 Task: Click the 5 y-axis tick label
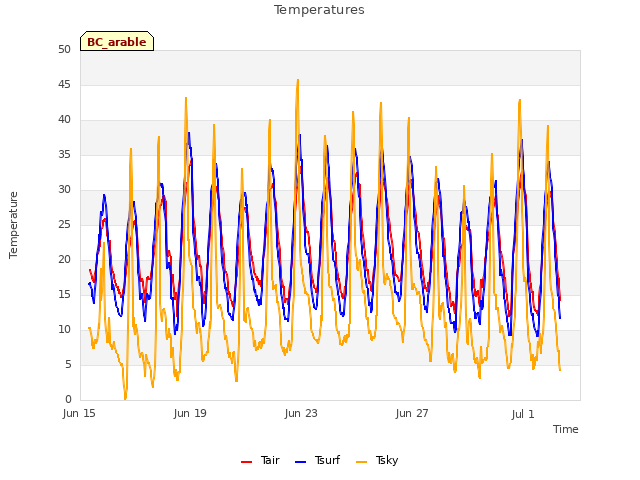coord(68,364)
